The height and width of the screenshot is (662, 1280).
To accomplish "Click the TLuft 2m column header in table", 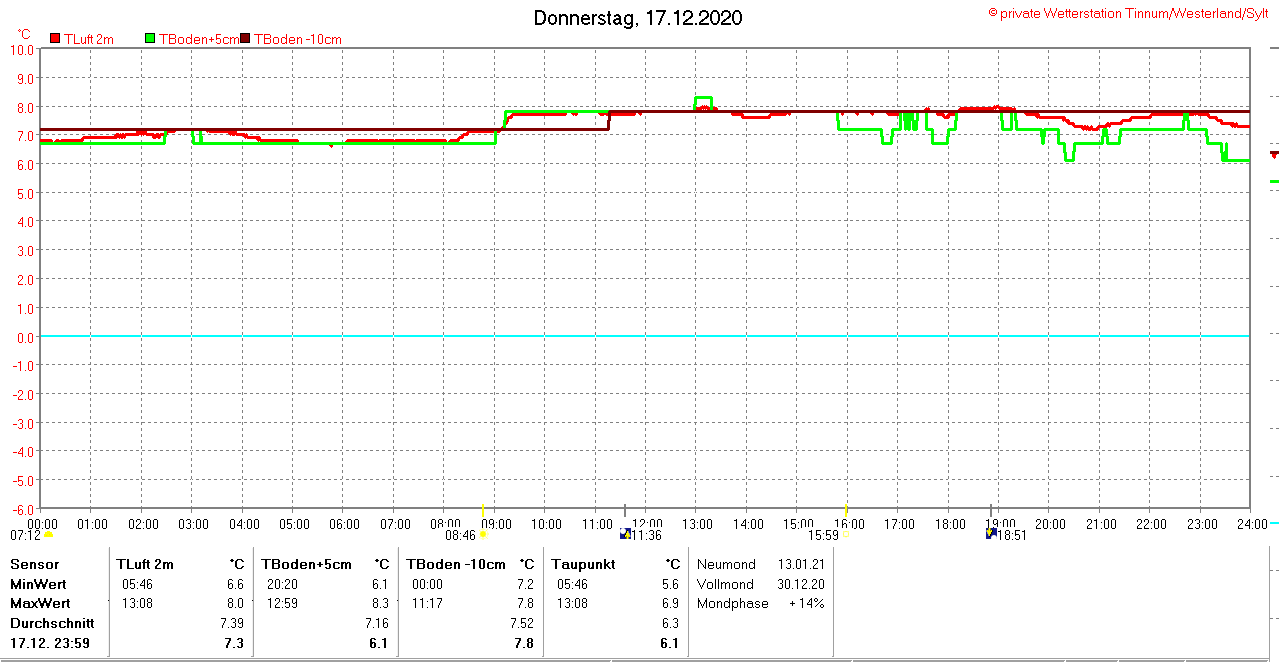I will click(x=145, y=564).
